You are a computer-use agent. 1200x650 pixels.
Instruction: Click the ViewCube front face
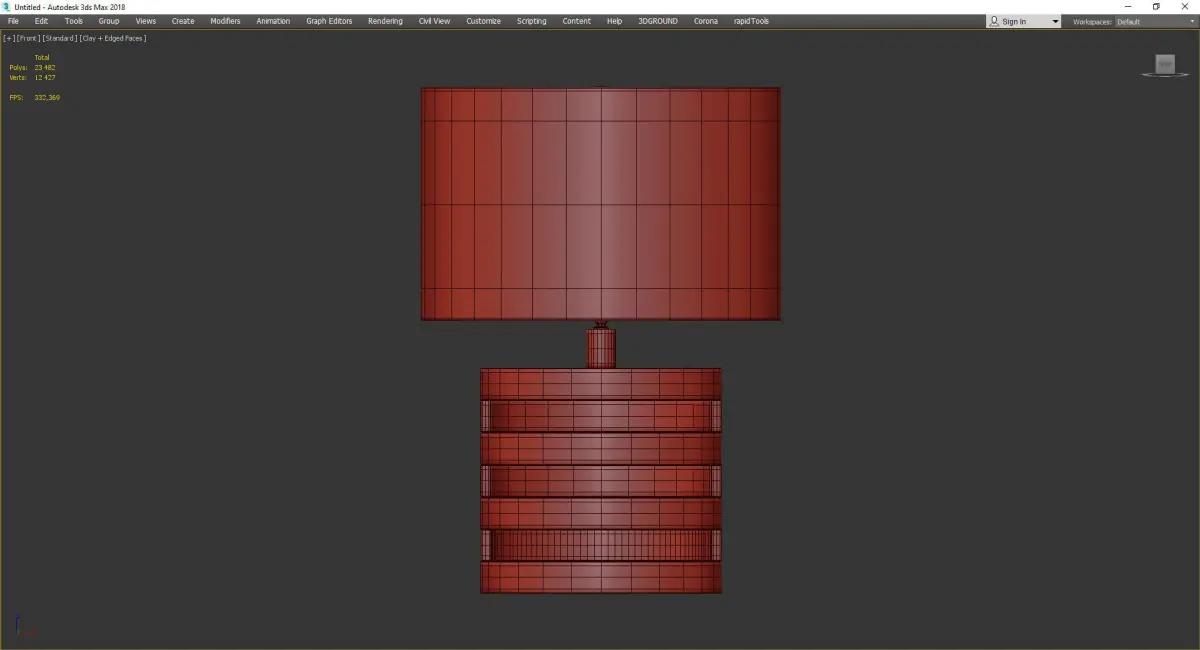[1164, 64]
